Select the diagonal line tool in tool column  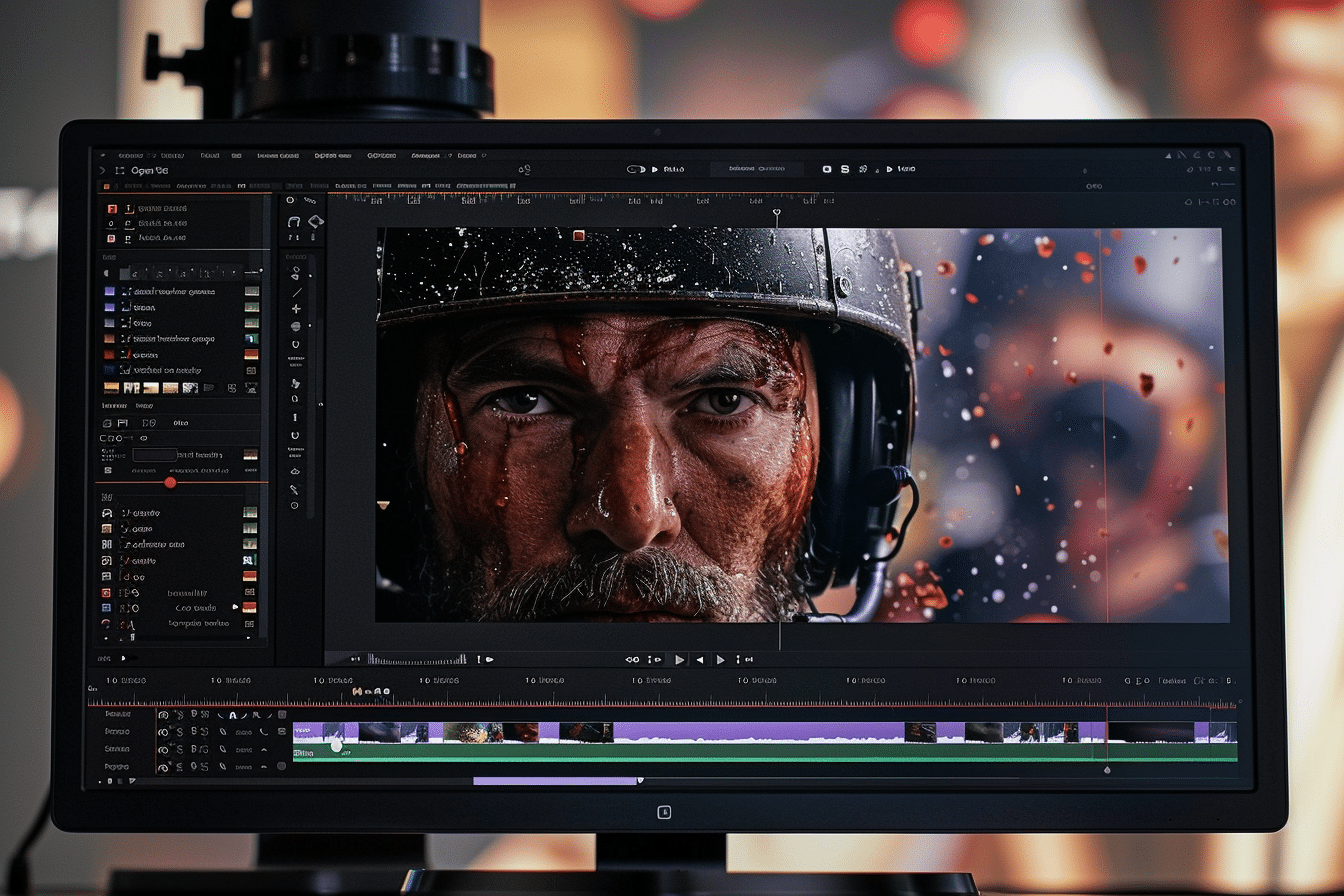(x=296, y=292)
